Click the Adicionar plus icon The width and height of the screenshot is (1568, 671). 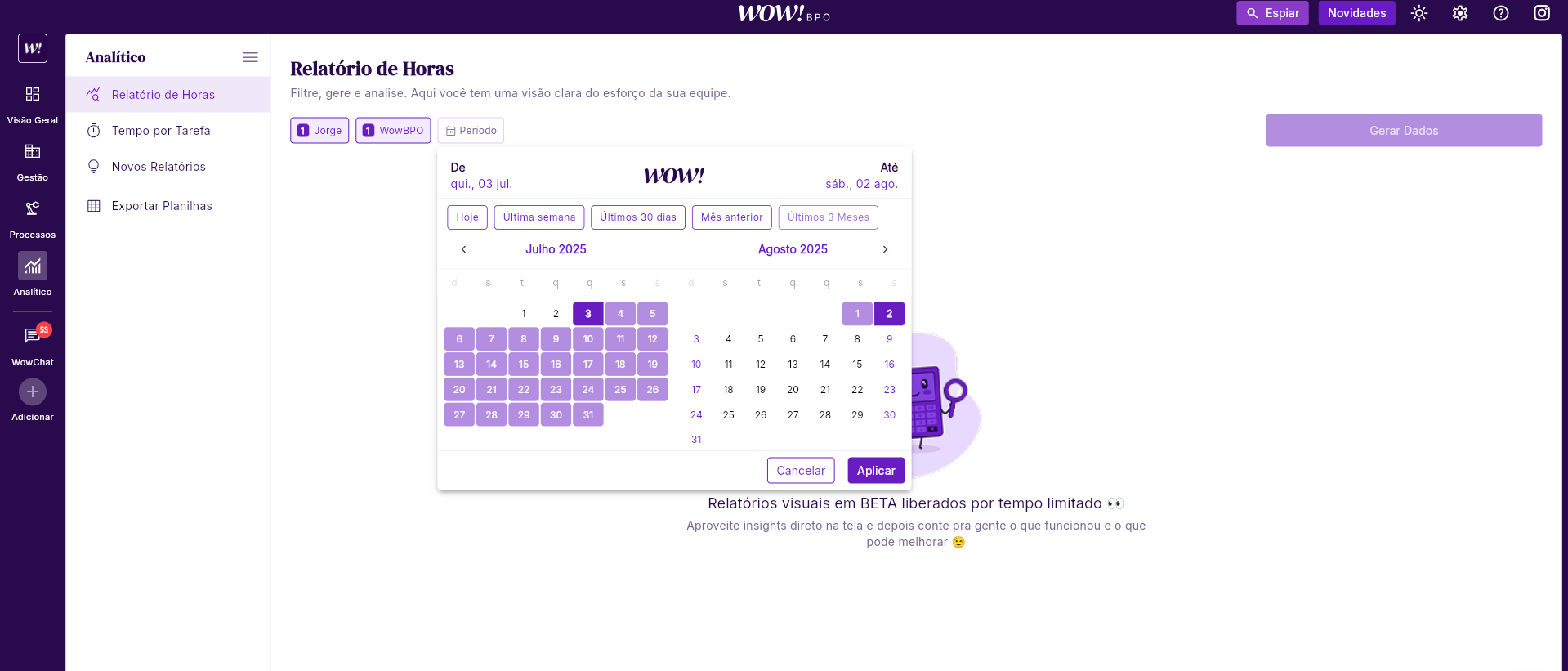(33, 392)
